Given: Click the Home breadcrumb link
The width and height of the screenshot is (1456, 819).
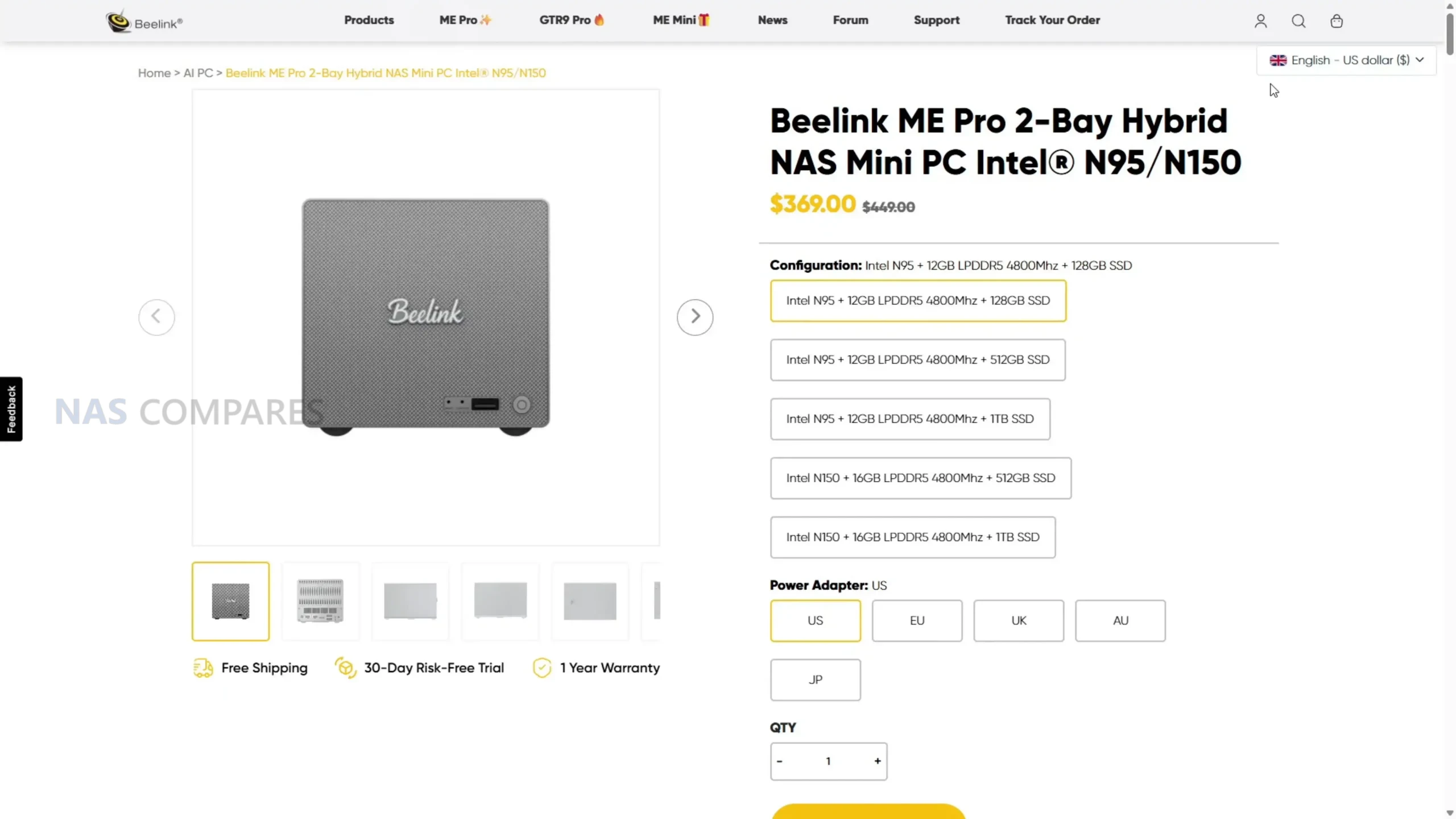Looking at the screenshot, I should click(154, 73).
